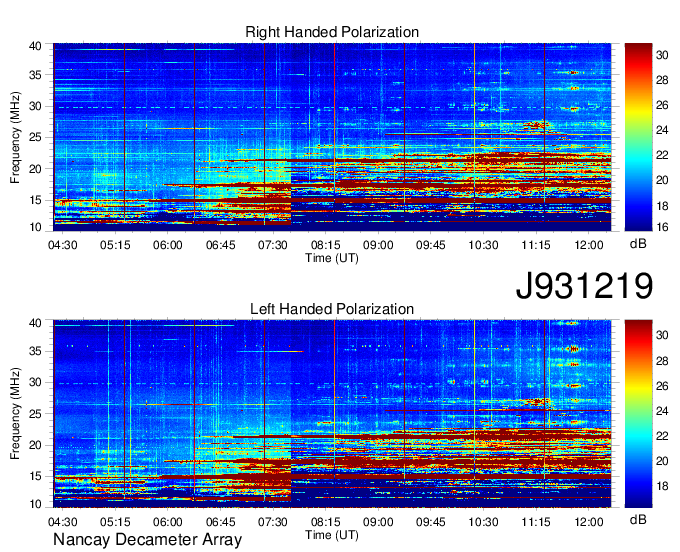Click the Left Handed Polarization color bar
This screenshot has width=680, height=552.
click(x=638, y=414)
